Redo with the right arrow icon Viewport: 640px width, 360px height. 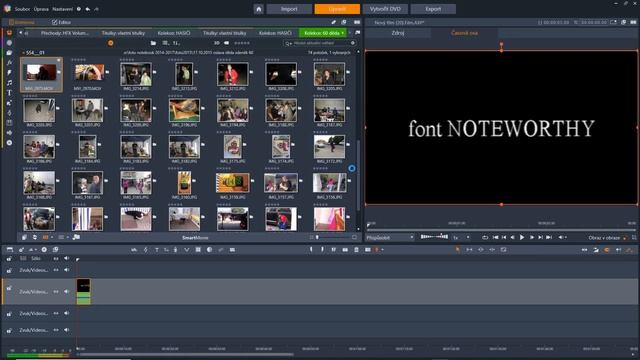coord(96,9)
